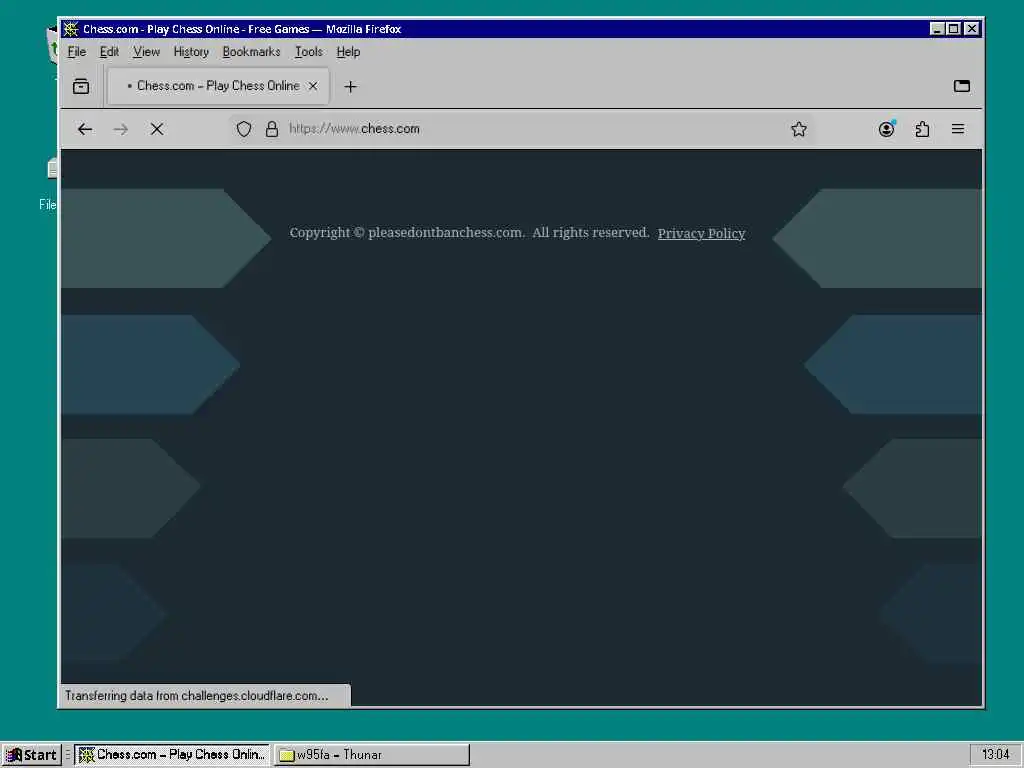Screen dimensions: 1024x768
Task: Open the View menu
Action: (146, 52)
